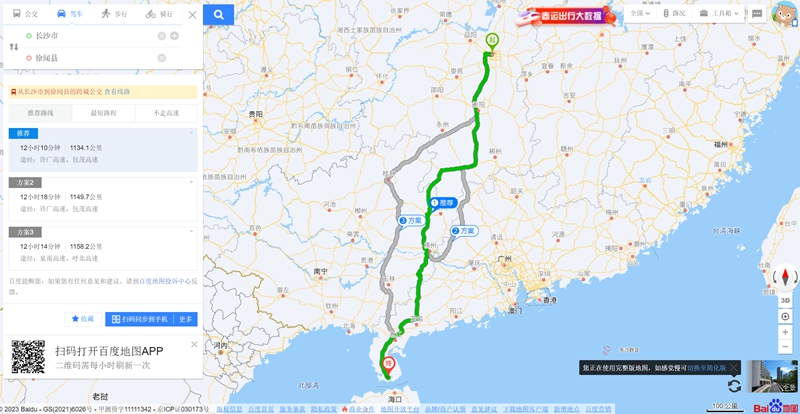The image size is (800, 414).
Task: Click the blue search magnifier button
Action: [218, 15]
